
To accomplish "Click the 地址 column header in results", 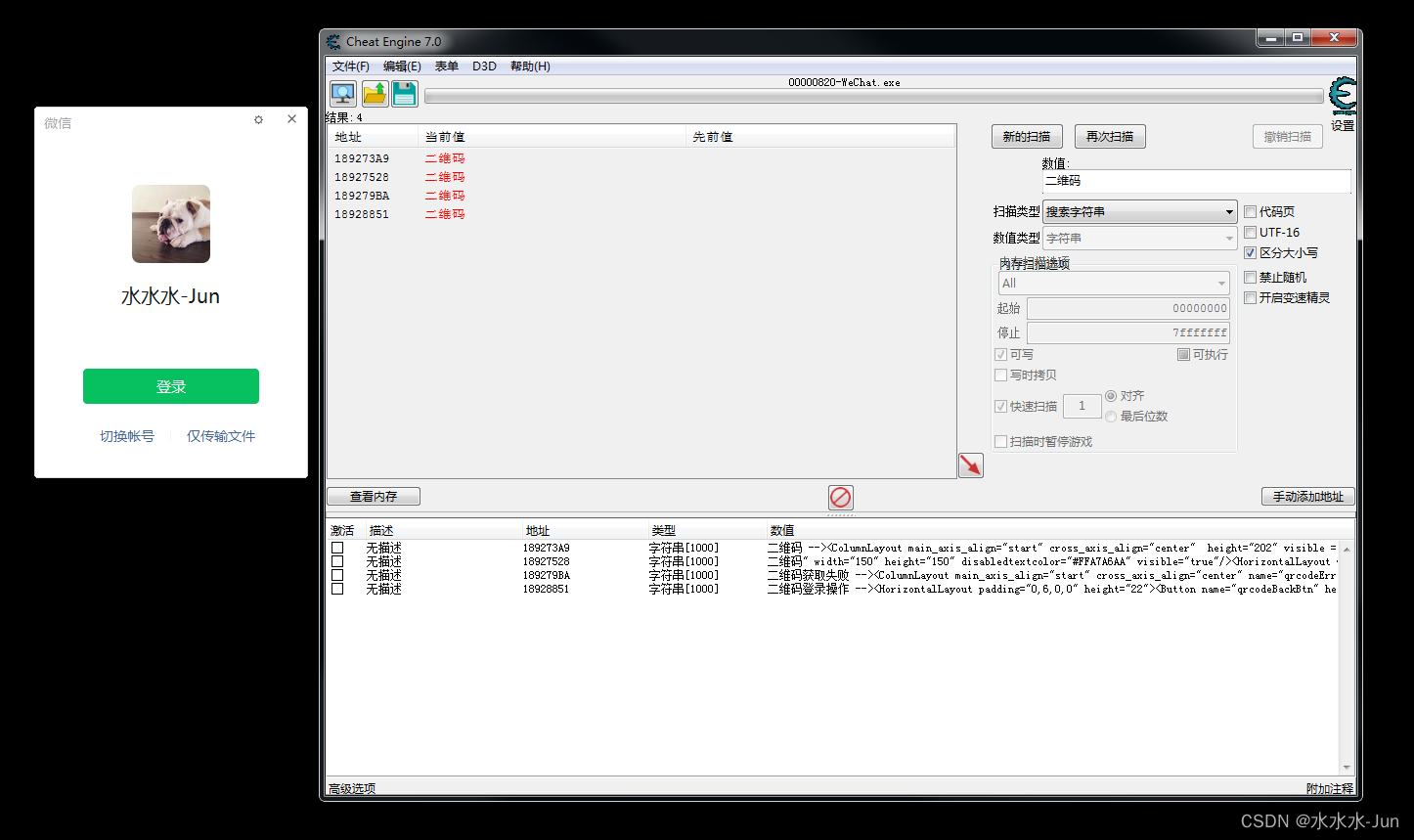I will [x=373, y=137].
